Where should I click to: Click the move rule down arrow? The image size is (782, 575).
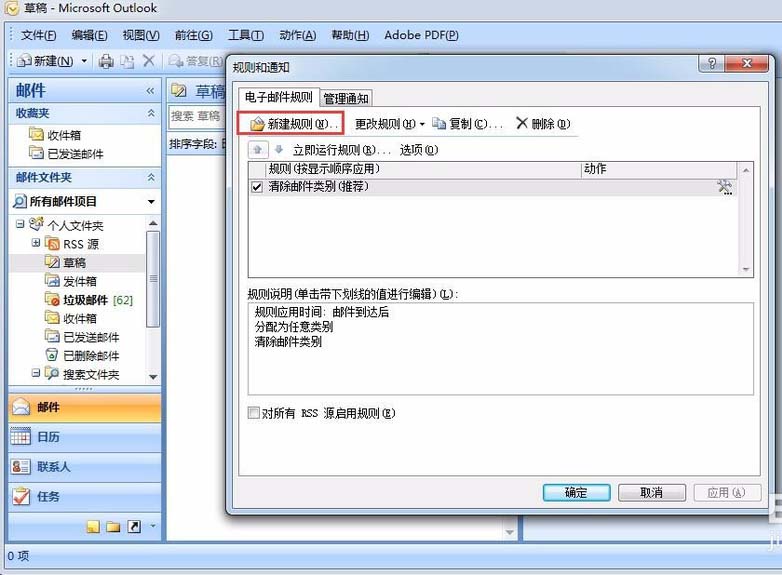pos(279,150)
